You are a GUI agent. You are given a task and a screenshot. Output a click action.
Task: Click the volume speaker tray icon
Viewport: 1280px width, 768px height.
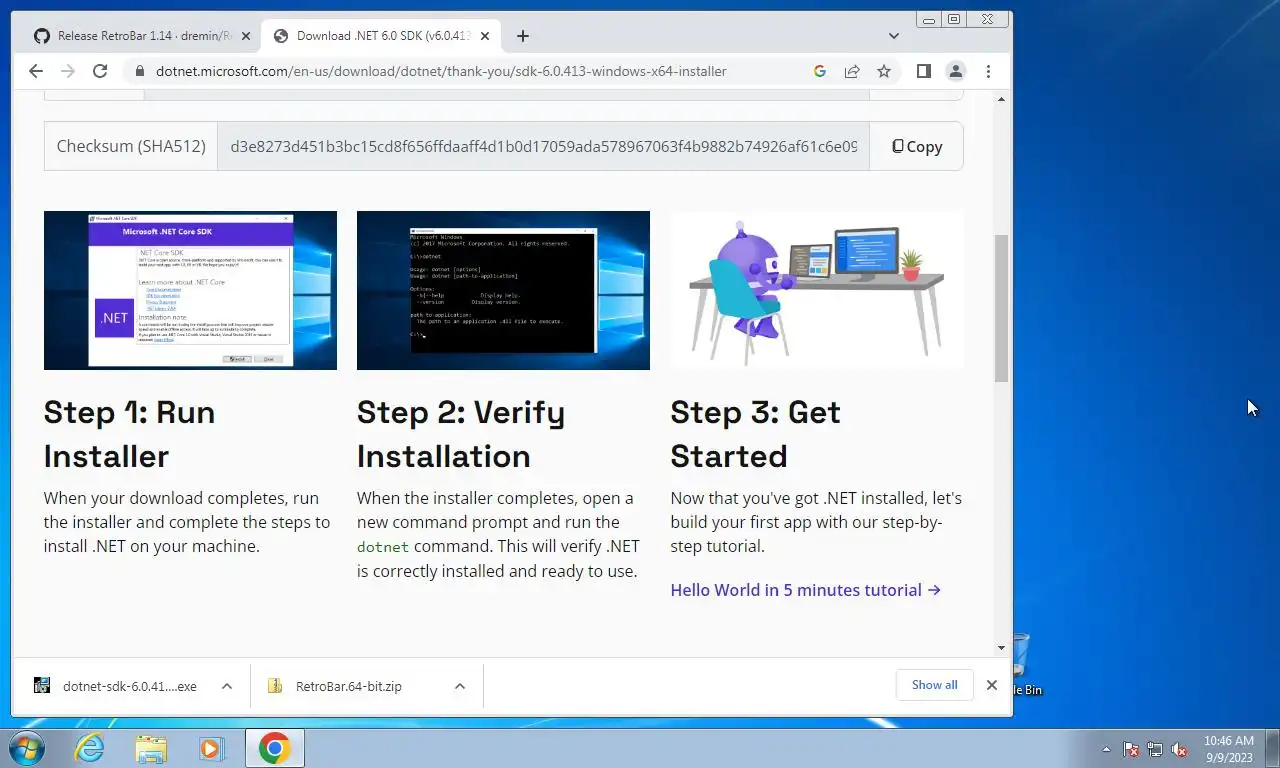[x=1179, y=749]
